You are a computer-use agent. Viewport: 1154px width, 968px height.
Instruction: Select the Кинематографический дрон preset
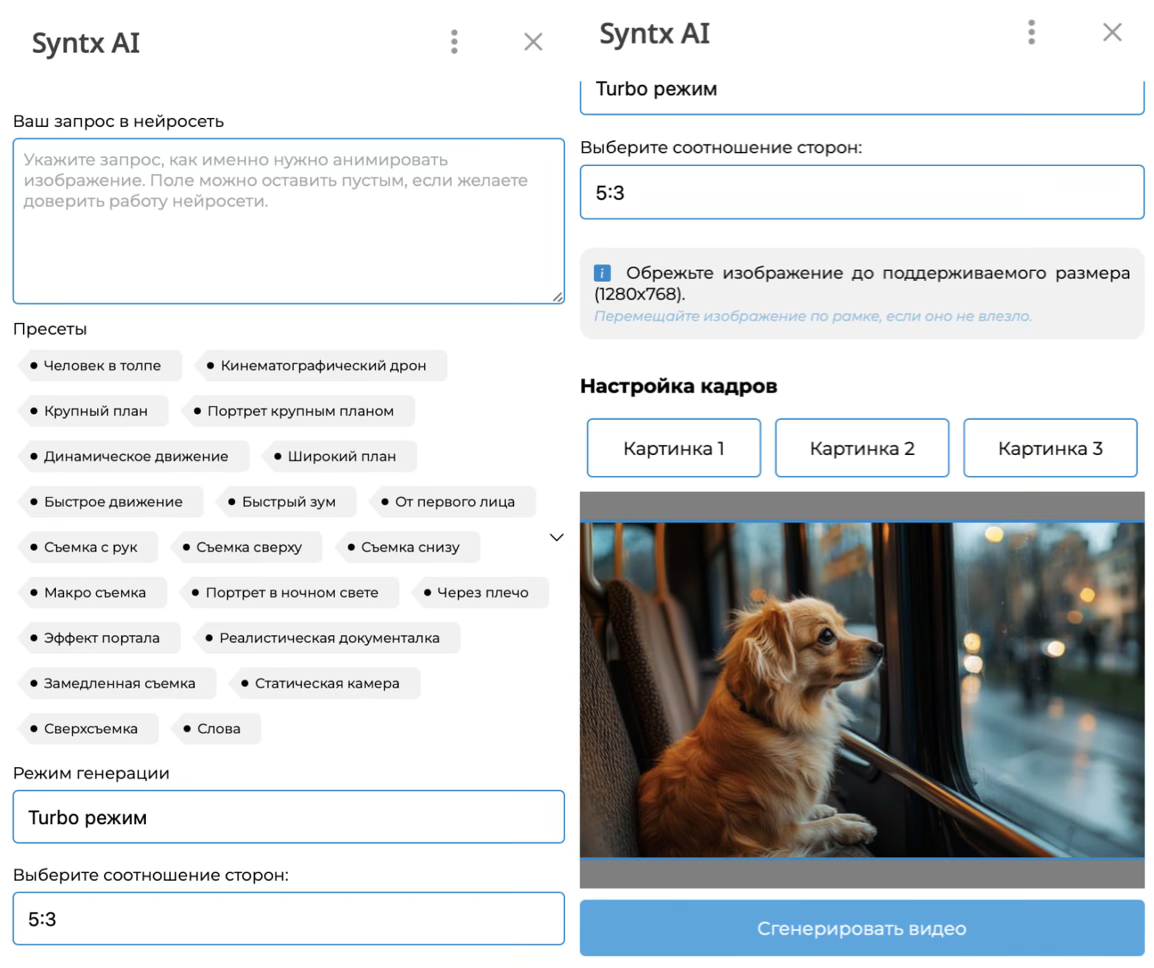point(322,366)
